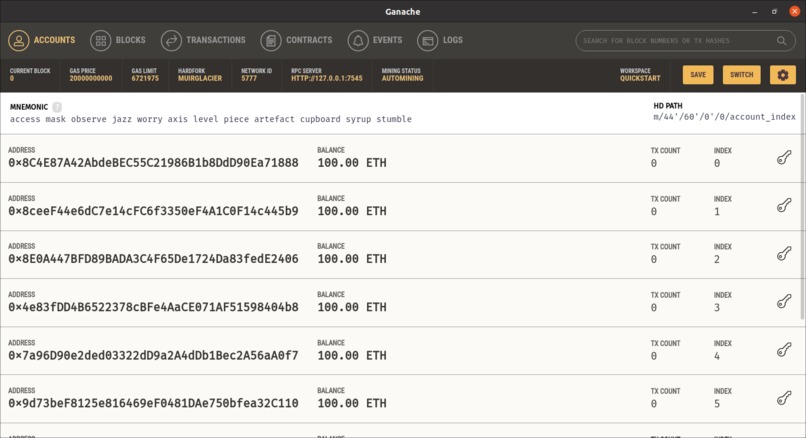Click the 100.00 ETH balance for index 0

[x=352, y=163]
